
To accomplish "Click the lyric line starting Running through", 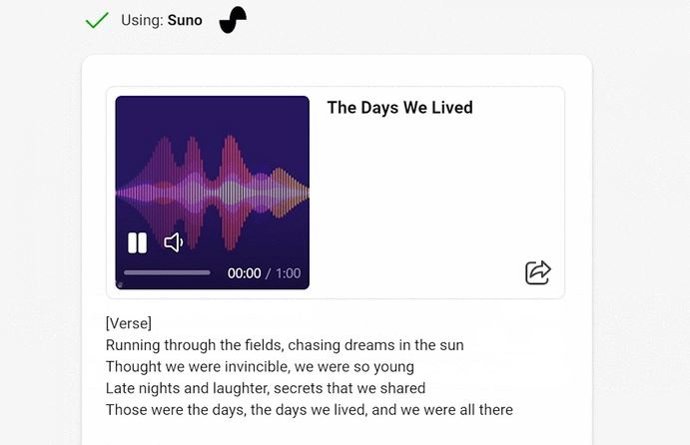I will tap(284, 345).
